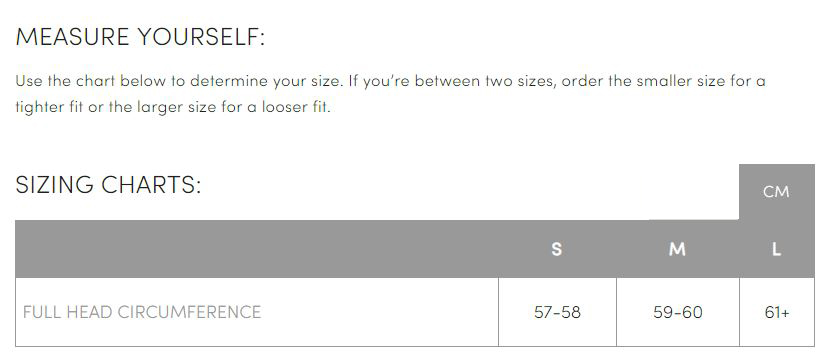Select the 61+ measurement cell

[777, 312]
